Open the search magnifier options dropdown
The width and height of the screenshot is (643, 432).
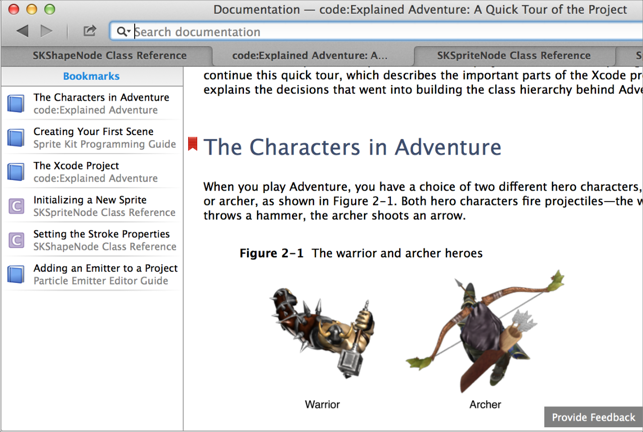coord(123,32)
